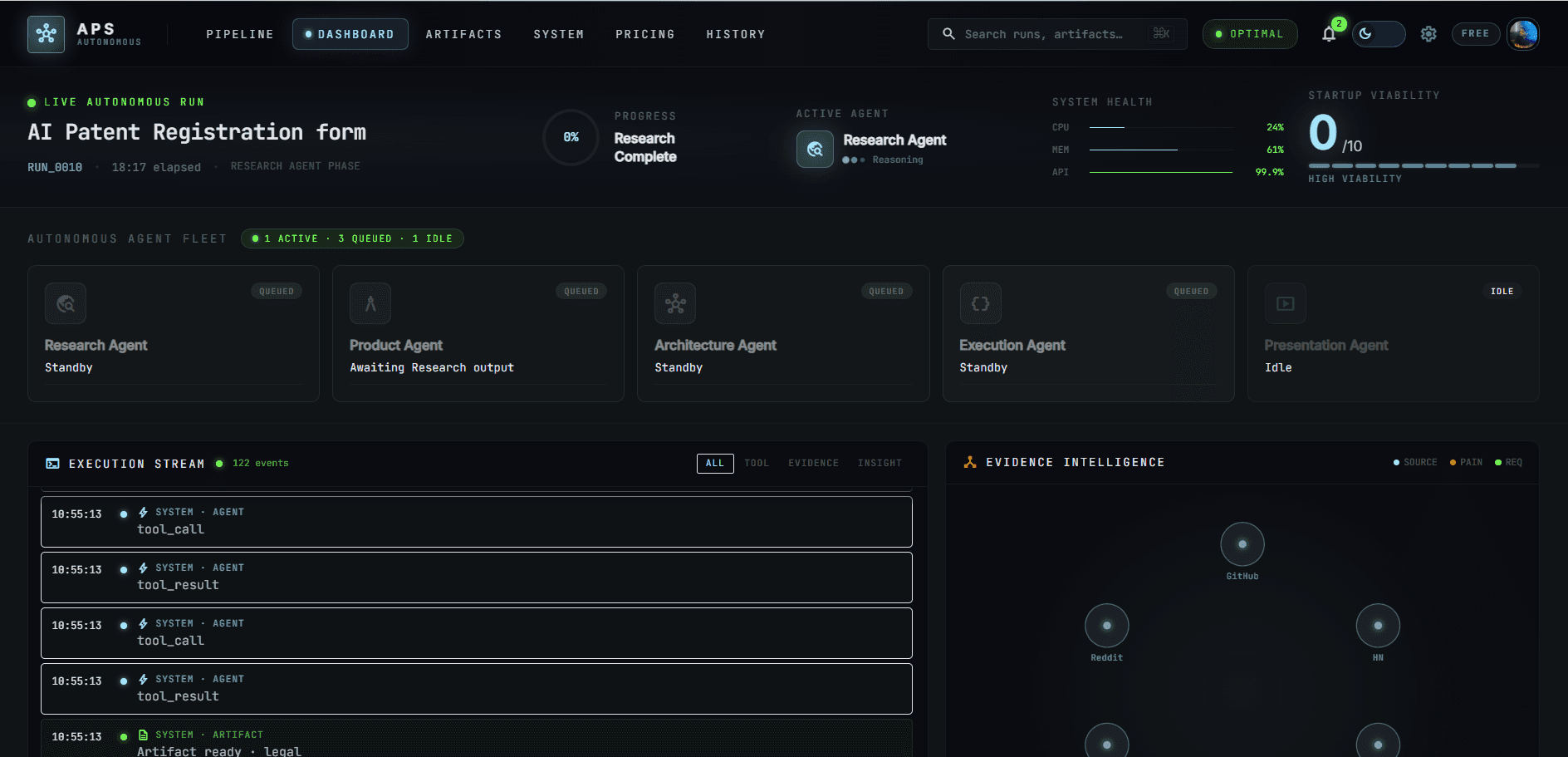Click the PAIN legend item
1568x757 pixels.
pos(1466,462)
